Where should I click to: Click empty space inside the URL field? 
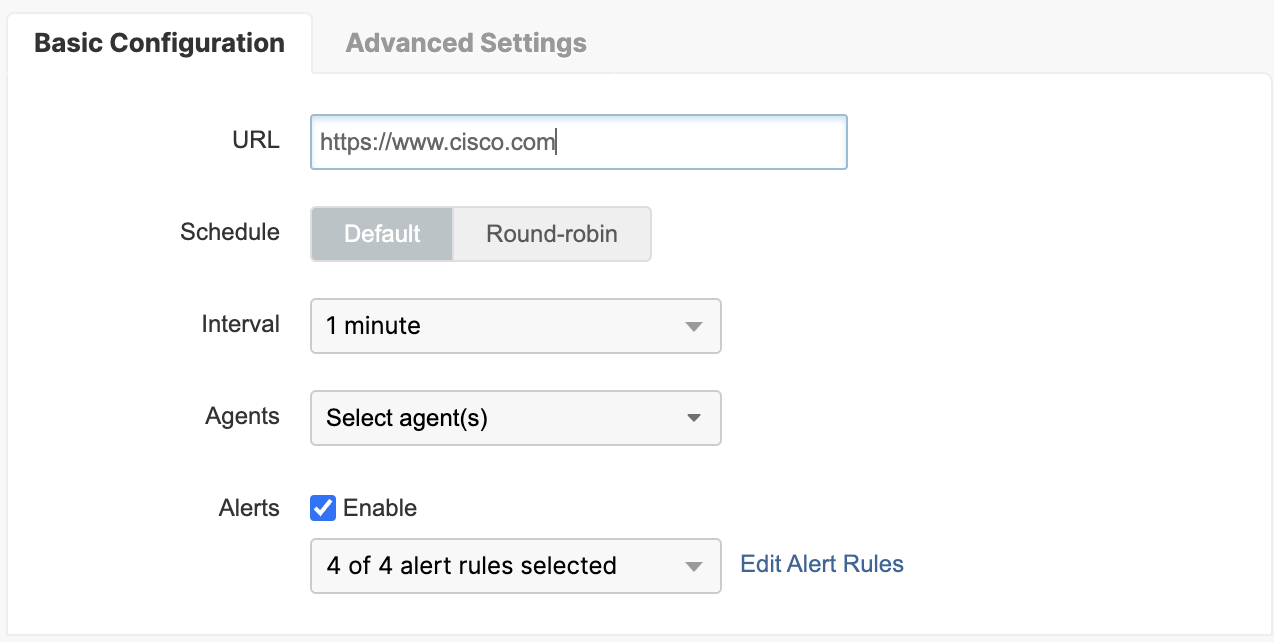pyautogui.click(x=700, y=142)
